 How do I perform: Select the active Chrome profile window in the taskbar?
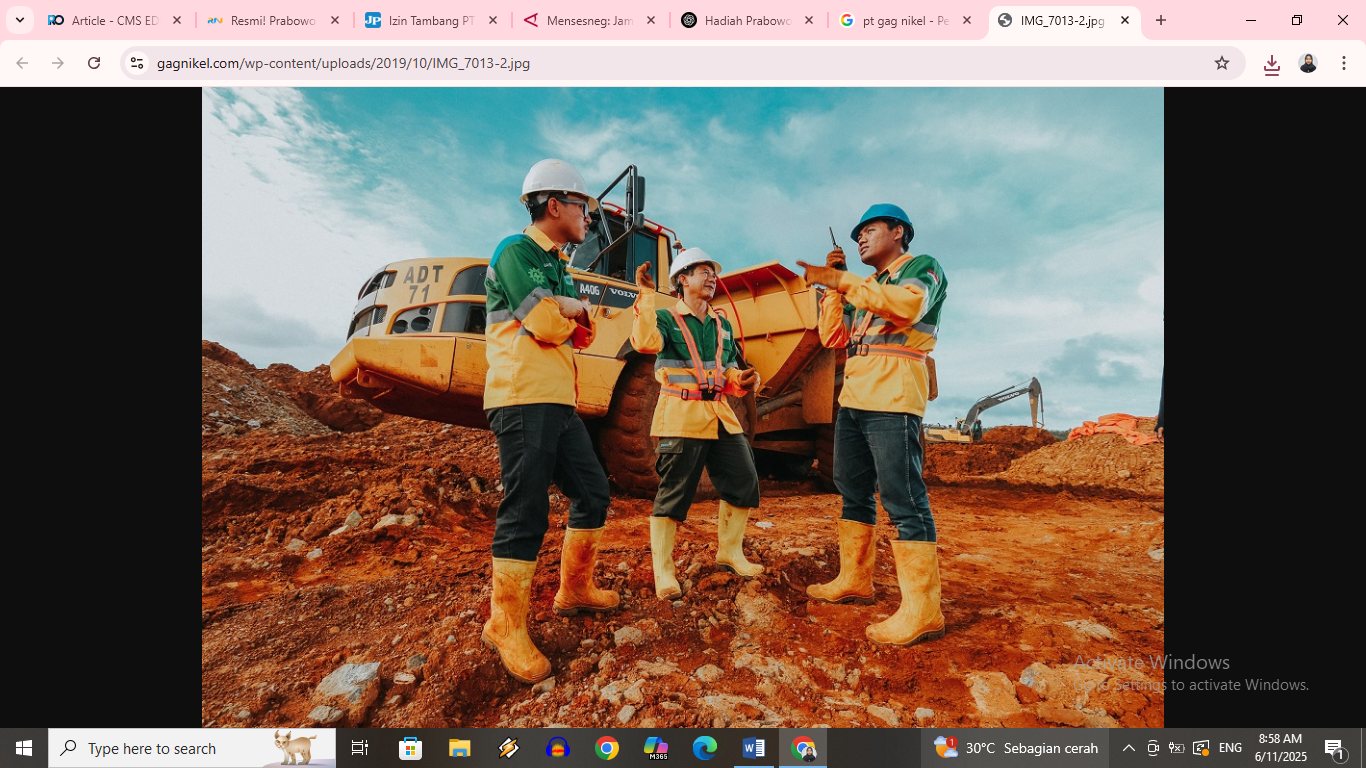pyautogui.click(x=803, y=748)
